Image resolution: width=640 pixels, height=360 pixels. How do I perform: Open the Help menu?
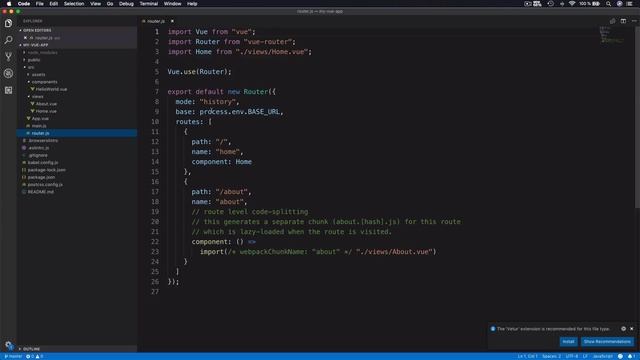(x=192, y=4)
